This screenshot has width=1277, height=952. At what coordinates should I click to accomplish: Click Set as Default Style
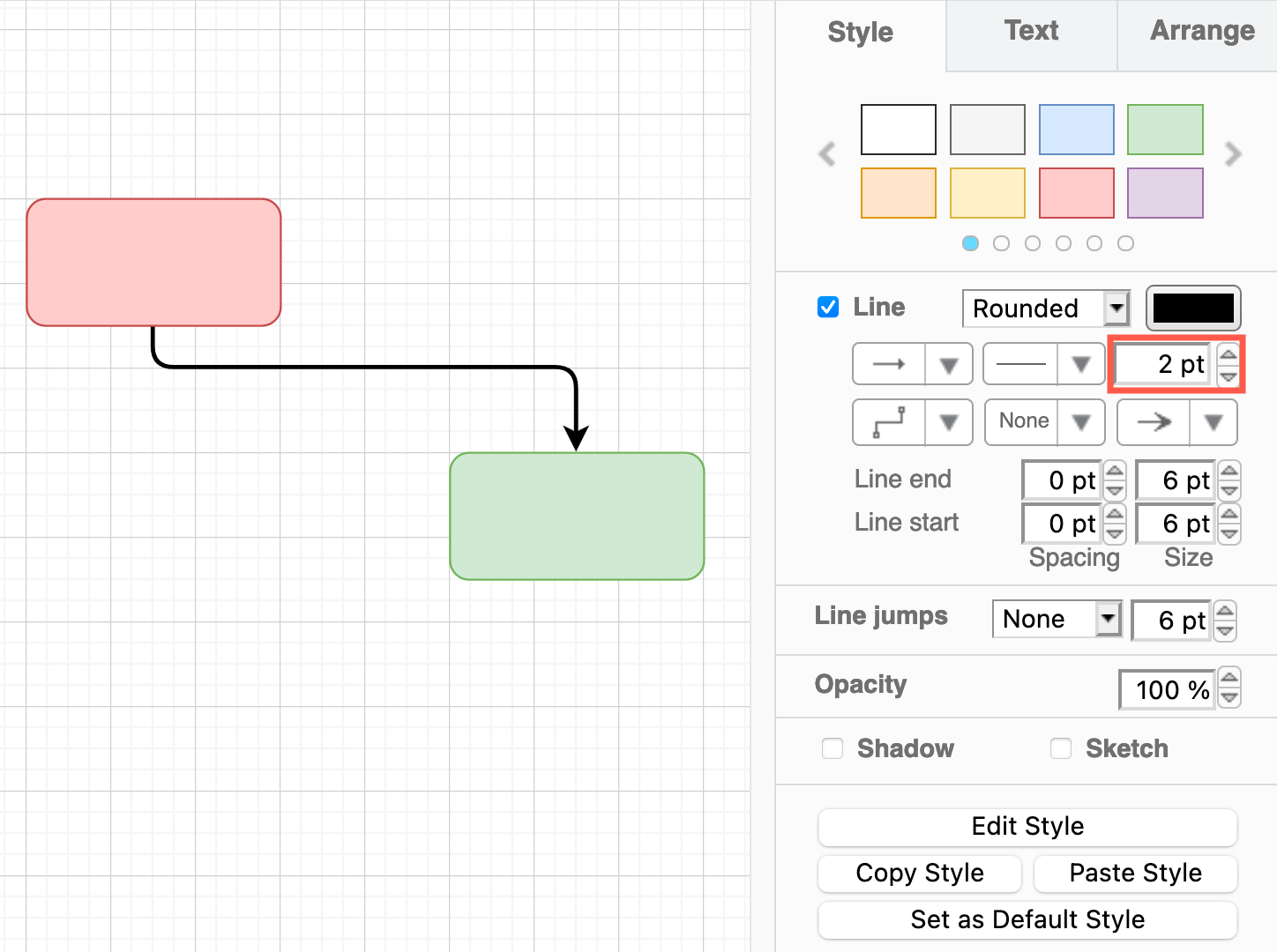[x=1027, y=919]
